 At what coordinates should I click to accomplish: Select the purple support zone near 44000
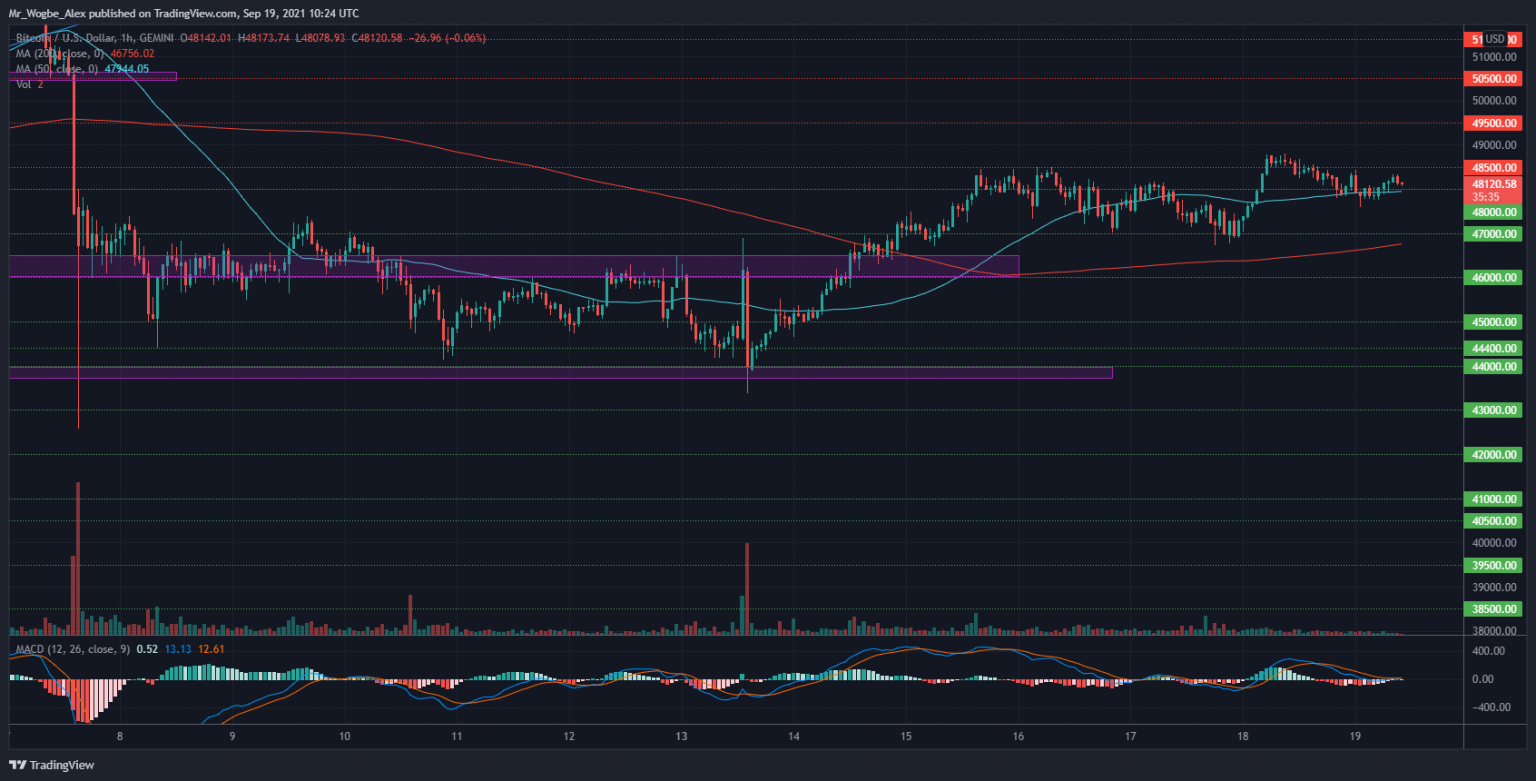pos(560,373)
